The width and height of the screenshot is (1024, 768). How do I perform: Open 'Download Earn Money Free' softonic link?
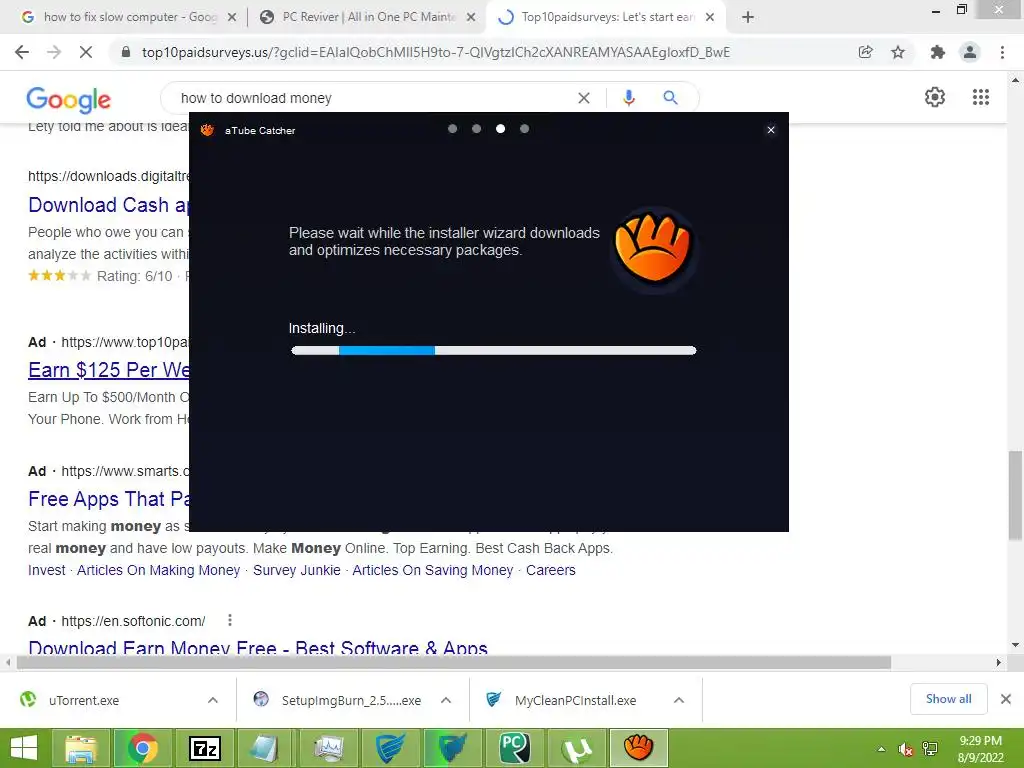(258, 648)
